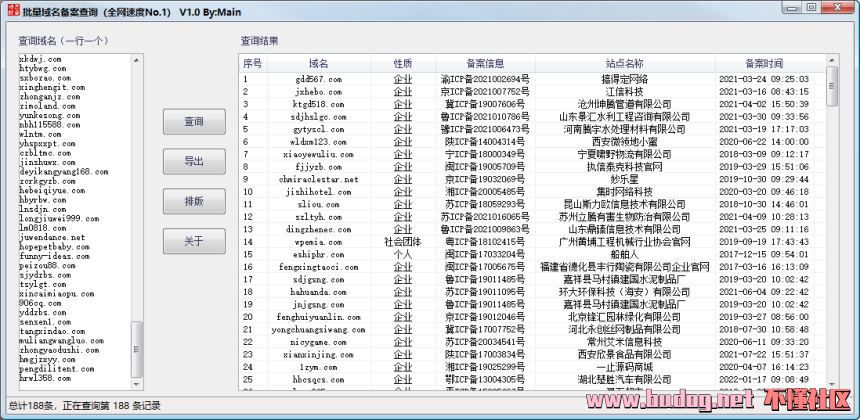Click results table scrollbar thumb
This screenshot has height=420, width=860.
(831, 86)
